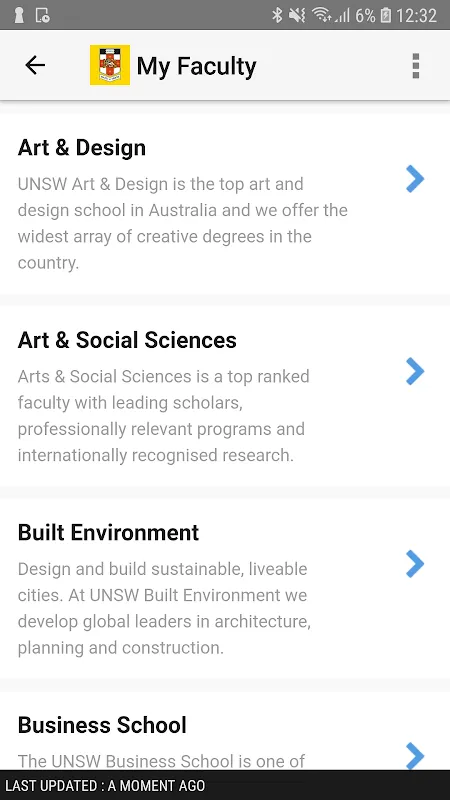Choose the Built Environment heading
Viewport: 450px width, 800px height.
point(108,532)
